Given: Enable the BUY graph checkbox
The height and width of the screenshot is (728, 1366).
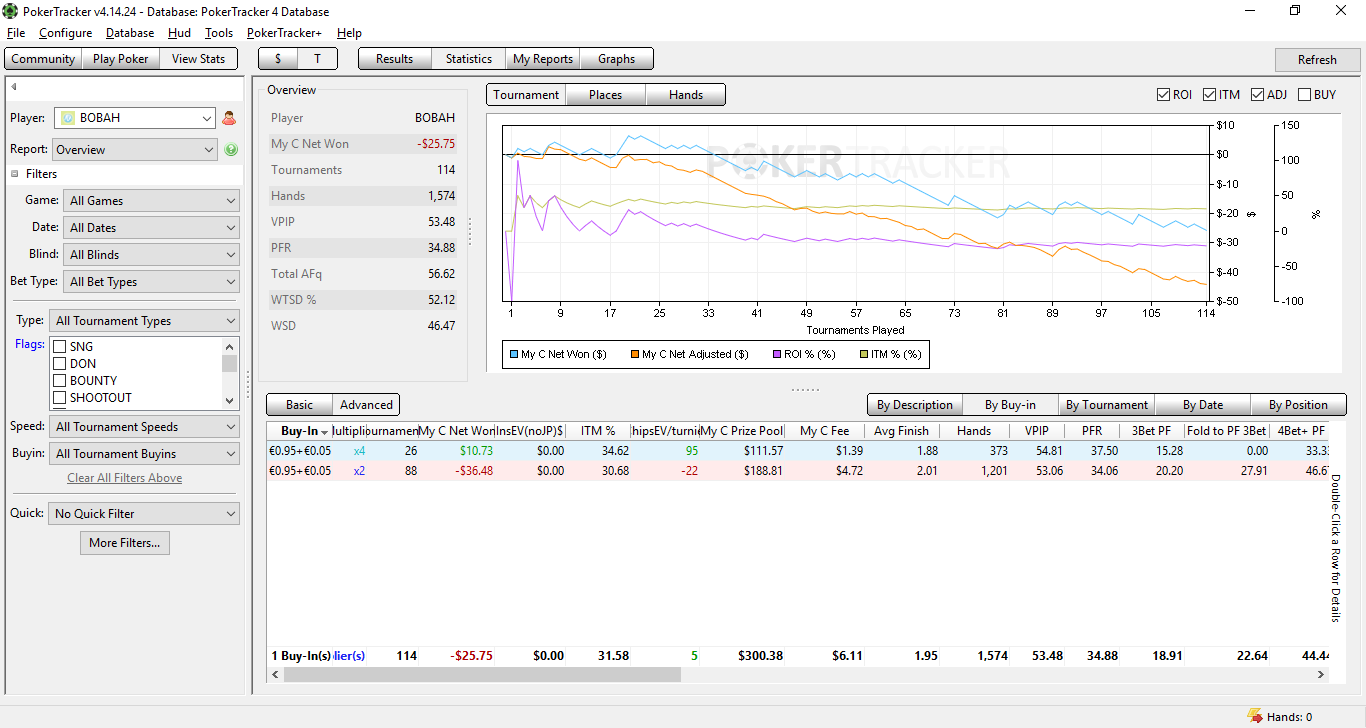Looking at the screenshot, I should 1304,95.
